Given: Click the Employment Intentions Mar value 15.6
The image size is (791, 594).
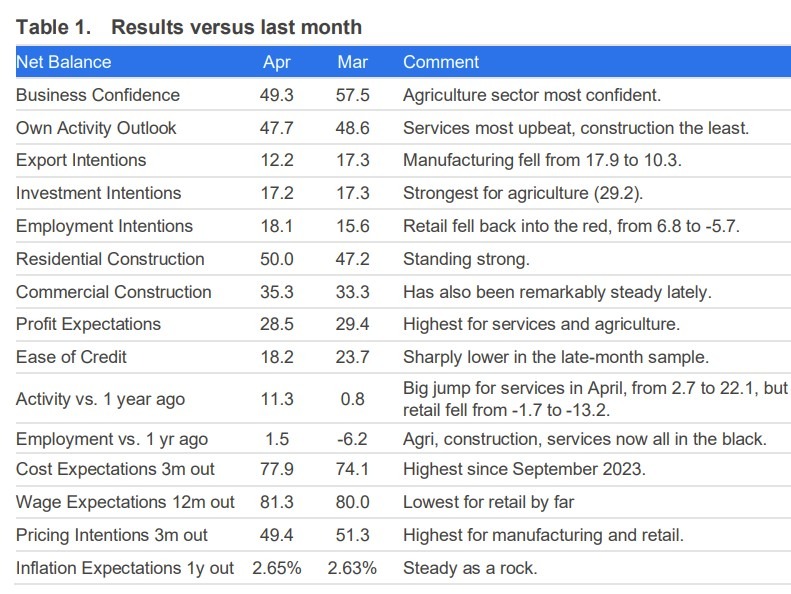Looking at the screenshot, I should pyautogui.click(x=352, y=226).
